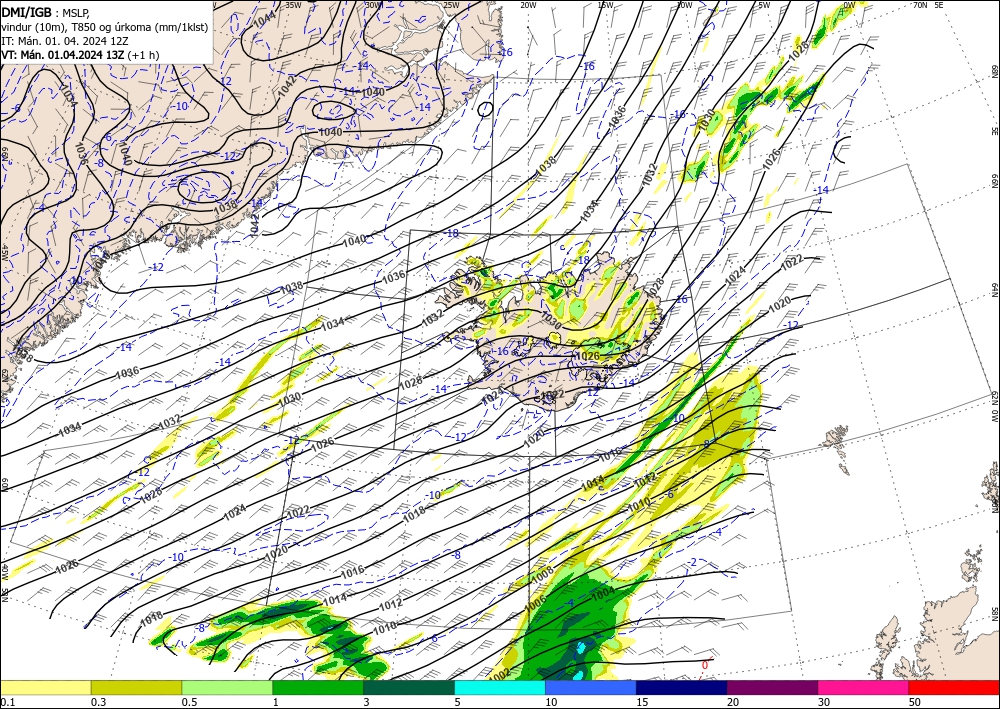Click the '20W' longitude label at the top
Image resolution: width=1000 pixels, height=709 pixels.
(528, 5)
